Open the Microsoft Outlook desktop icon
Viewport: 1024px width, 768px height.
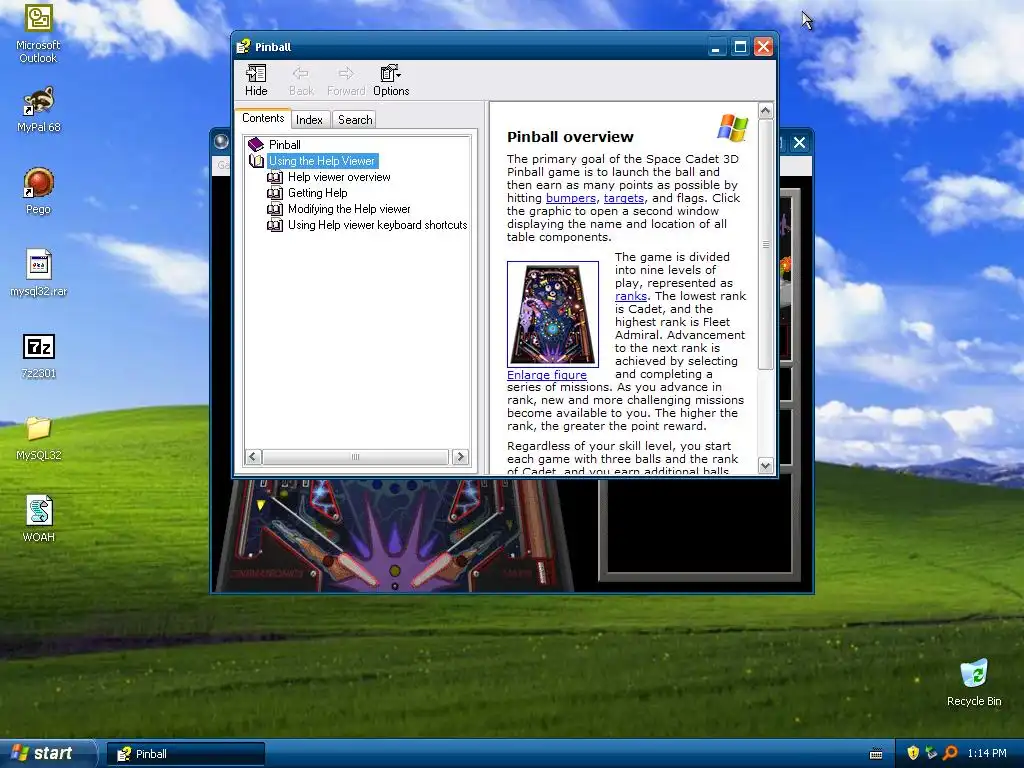coord(38,34)
